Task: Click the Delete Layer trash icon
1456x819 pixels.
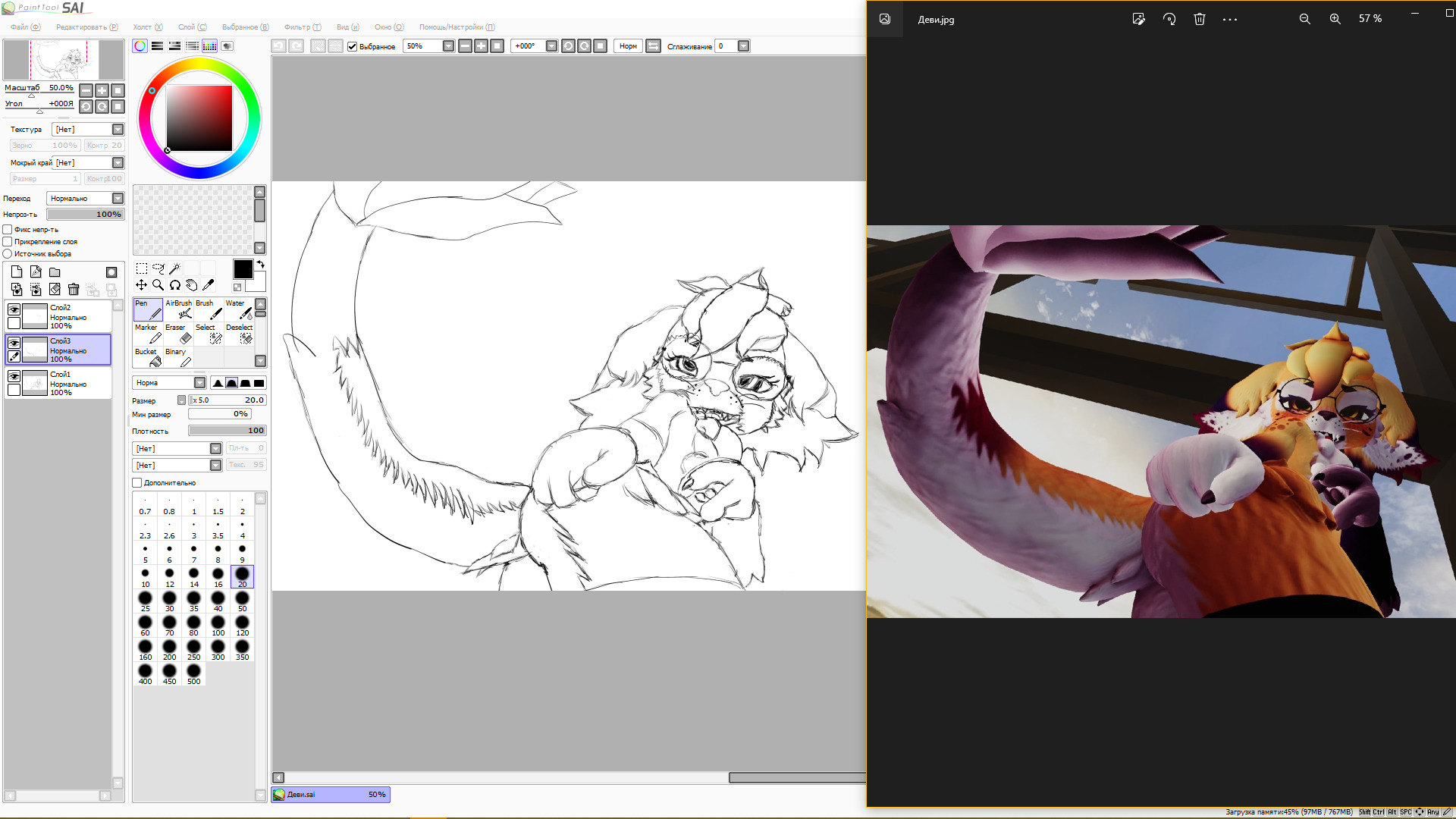Action: (x=74, y=289)
